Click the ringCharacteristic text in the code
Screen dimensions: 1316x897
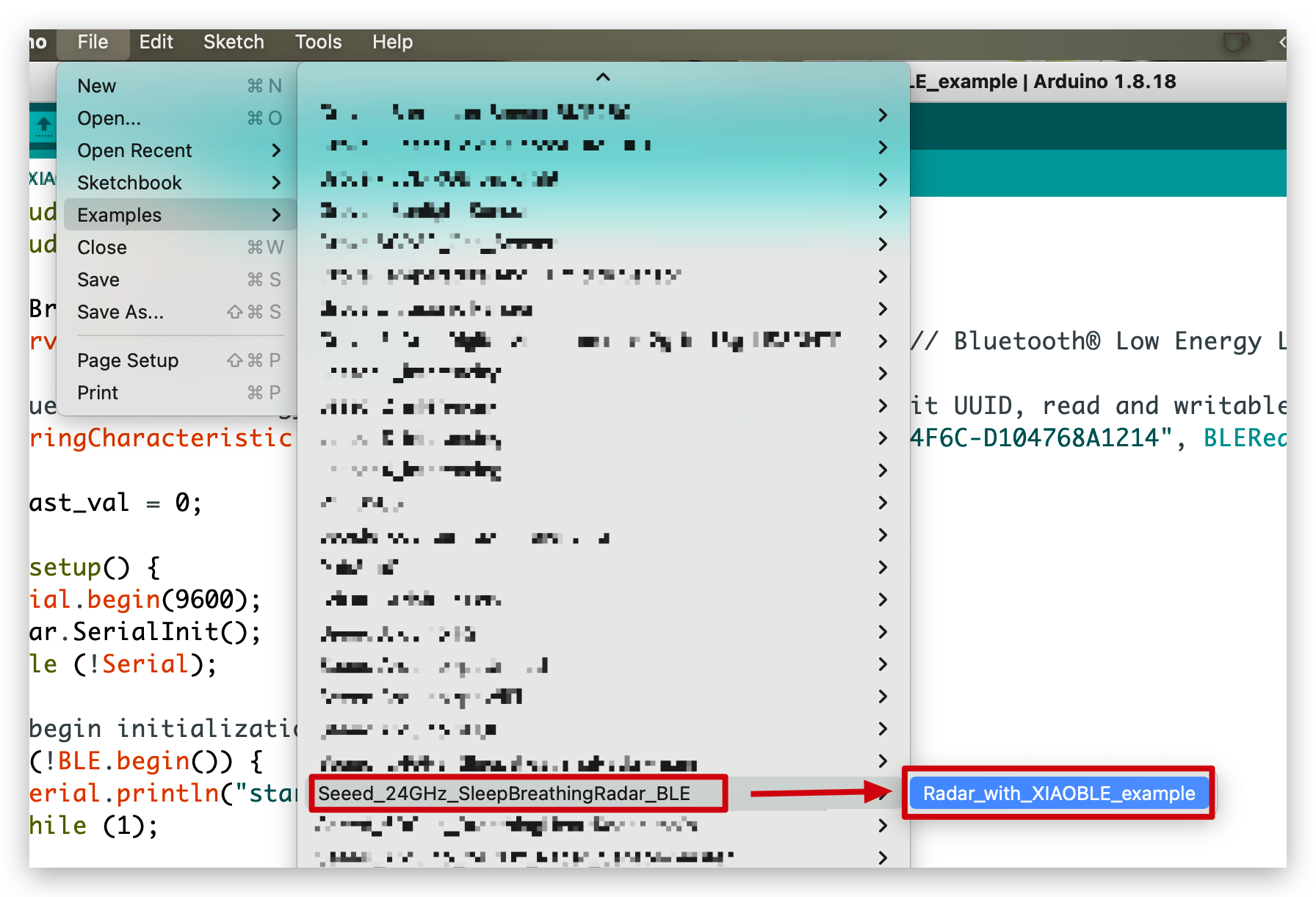(x=162, y=438)
